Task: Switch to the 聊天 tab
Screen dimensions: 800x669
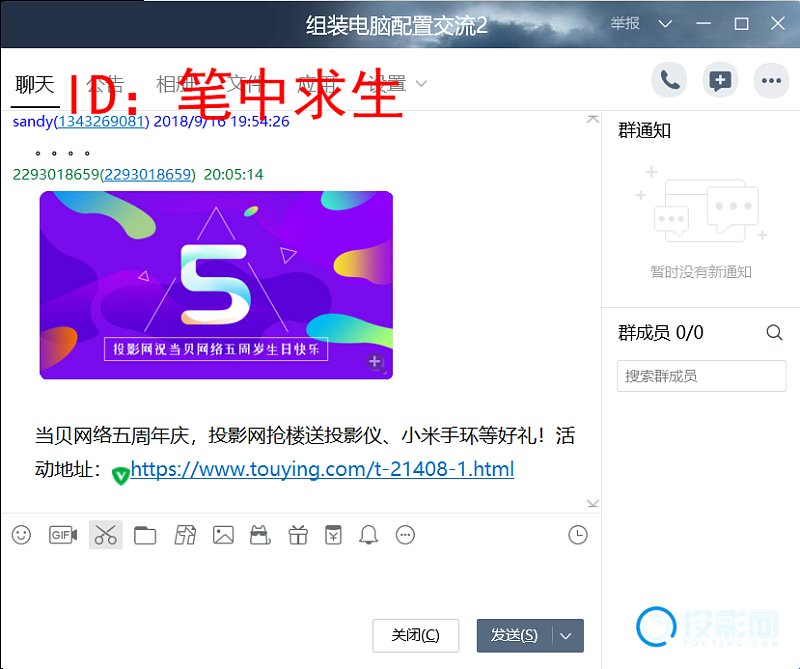Action: pos(35,84)
